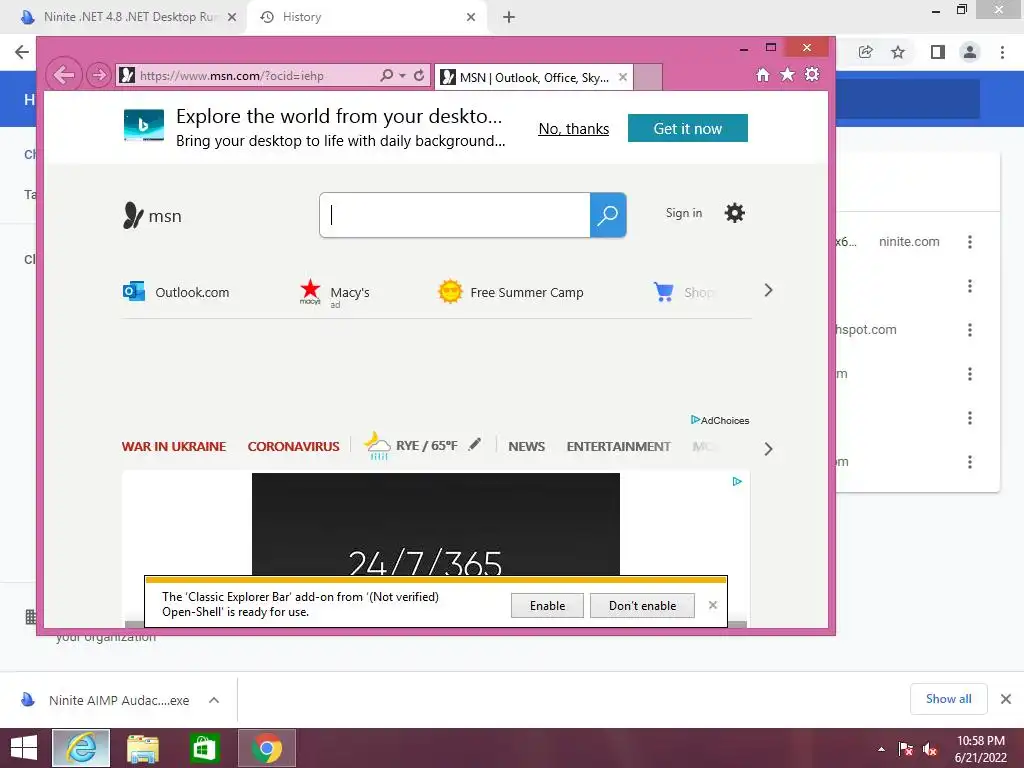Open more actions for the ninite.com history entry
1024x768 pixels.
[x=970, y=242]
